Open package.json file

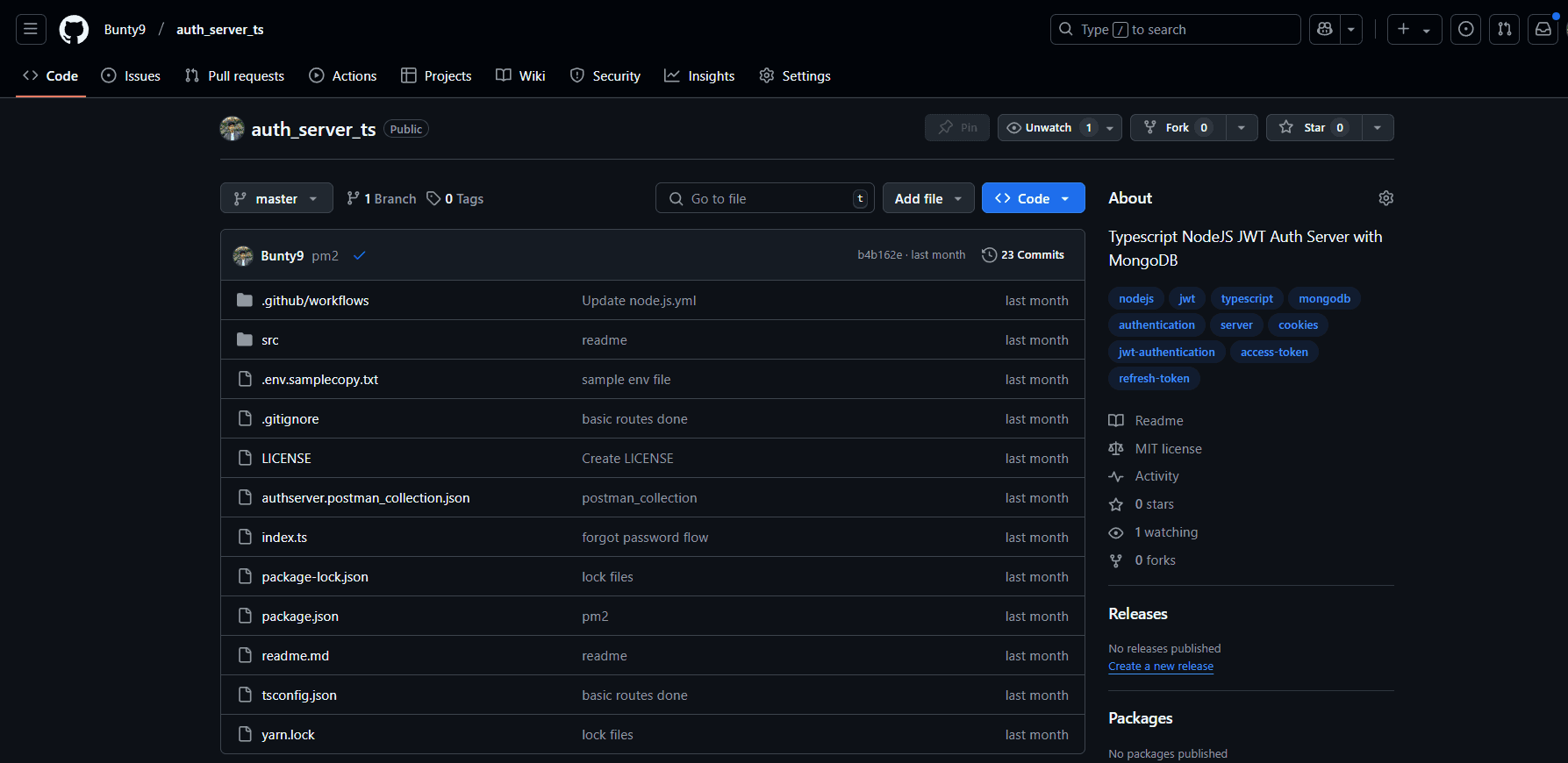300,617
